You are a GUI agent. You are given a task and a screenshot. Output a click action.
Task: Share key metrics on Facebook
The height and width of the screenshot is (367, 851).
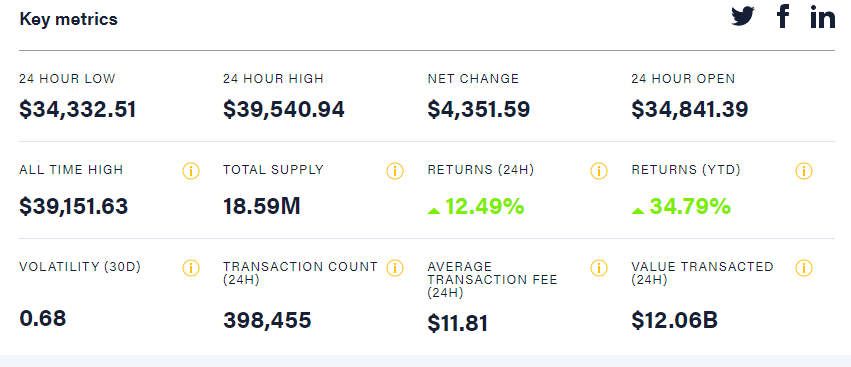click(783, 16)
